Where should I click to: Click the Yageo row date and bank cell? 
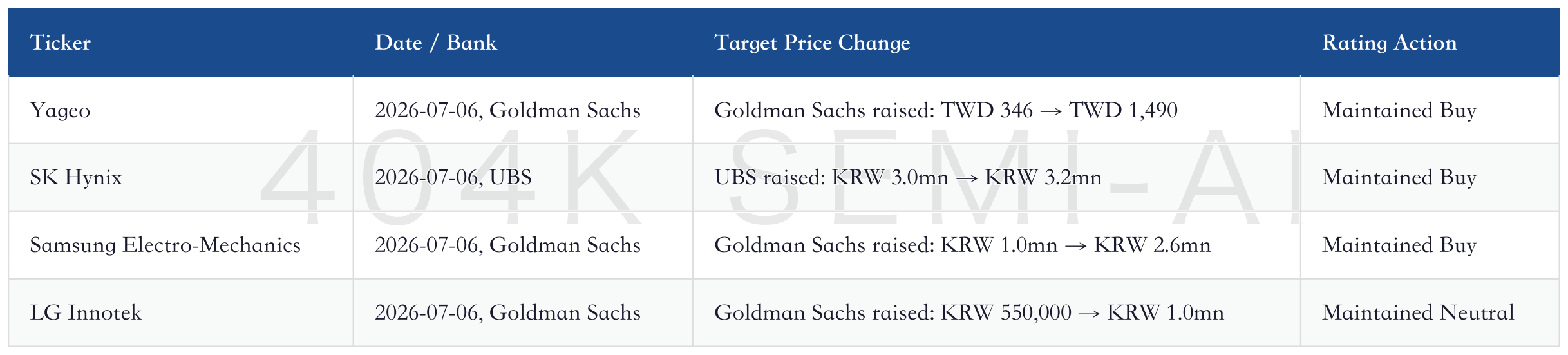coord(523,110)
